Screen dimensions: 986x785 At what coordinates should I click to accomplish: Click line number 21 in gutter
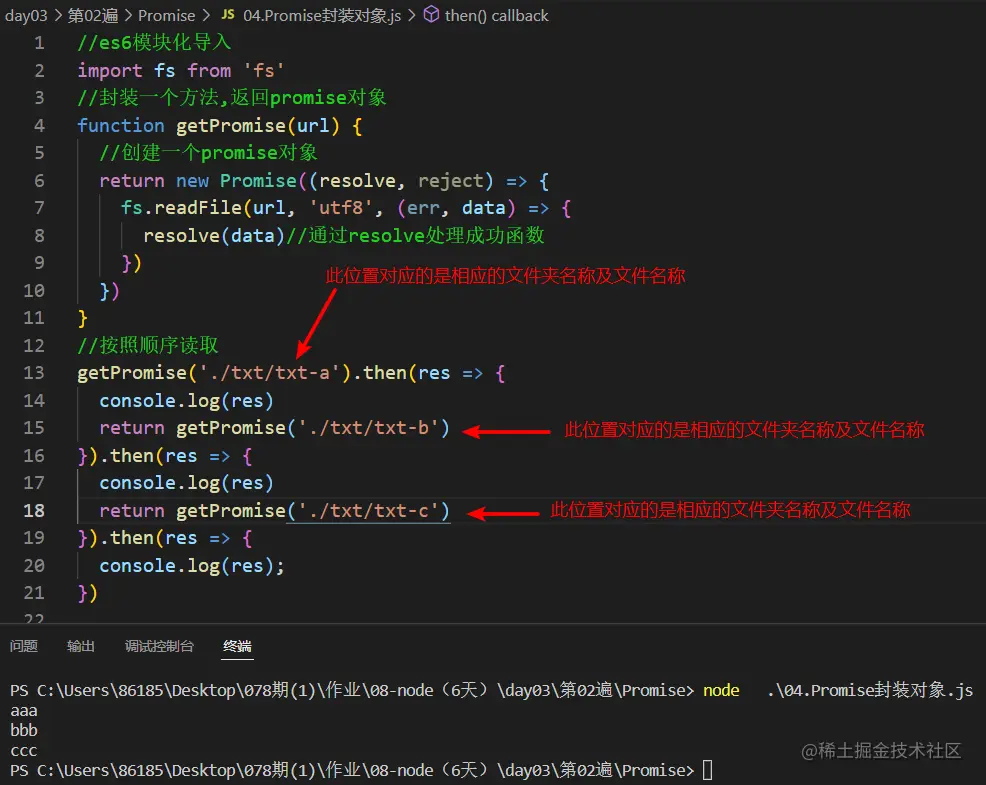(34, 593)
